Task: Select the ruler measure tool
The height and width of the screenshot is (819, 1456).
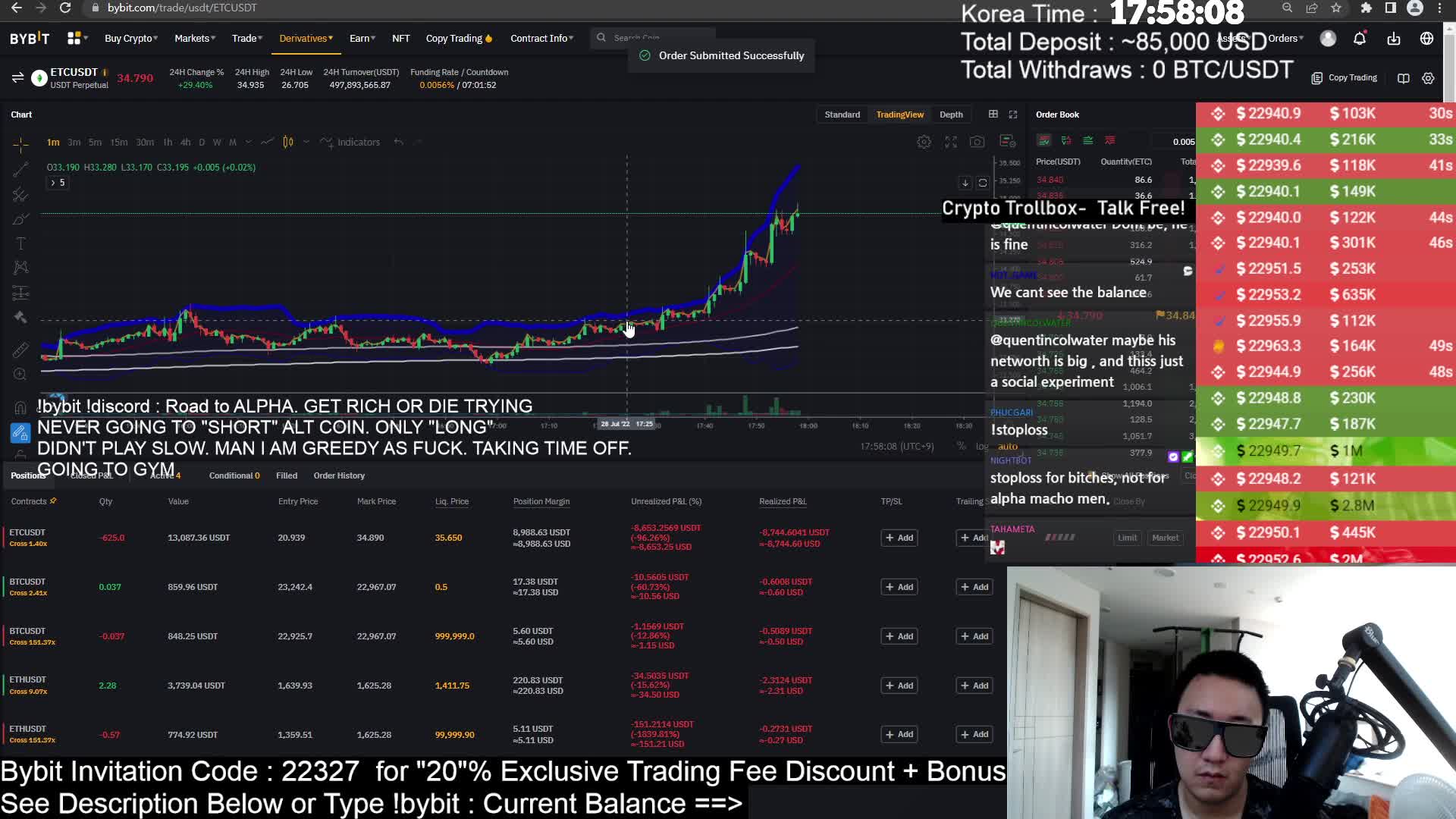Action: click(20, 350)
